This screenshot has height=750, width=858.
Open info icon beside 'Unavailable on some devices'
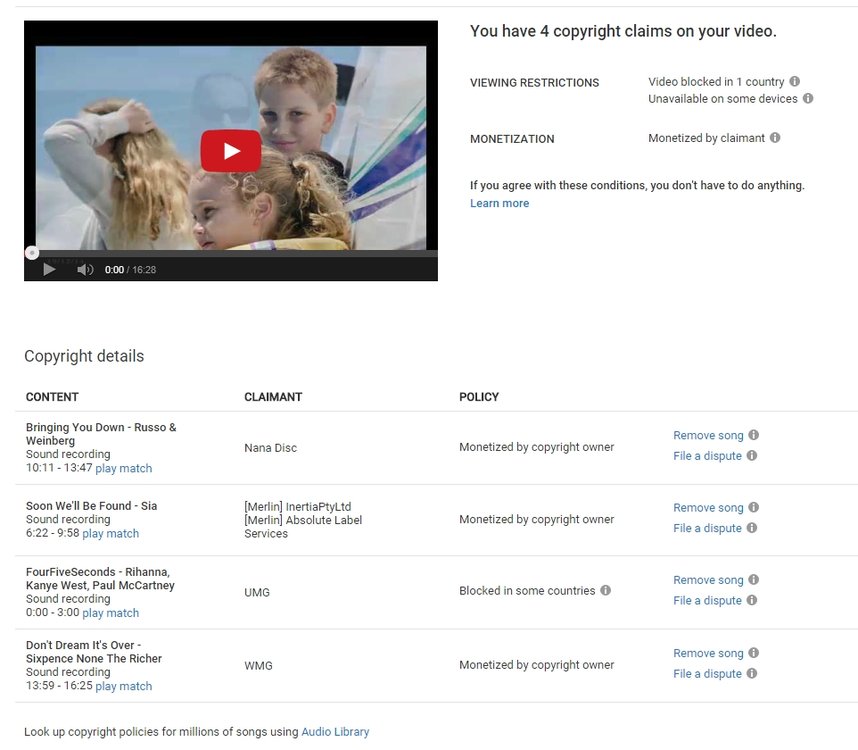(x=808, y=98)
